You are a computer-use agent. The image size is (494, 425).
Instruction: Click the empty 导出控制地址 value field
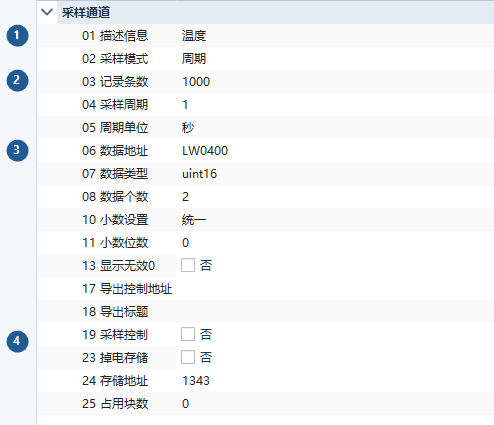pyautogui.click(x=335, y=289)
